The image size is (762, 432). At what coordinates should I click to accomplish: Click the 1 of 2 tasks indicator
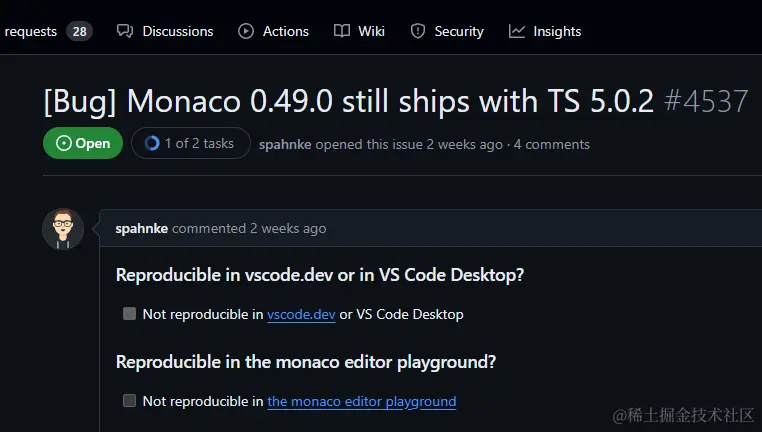tap(198, 143)
